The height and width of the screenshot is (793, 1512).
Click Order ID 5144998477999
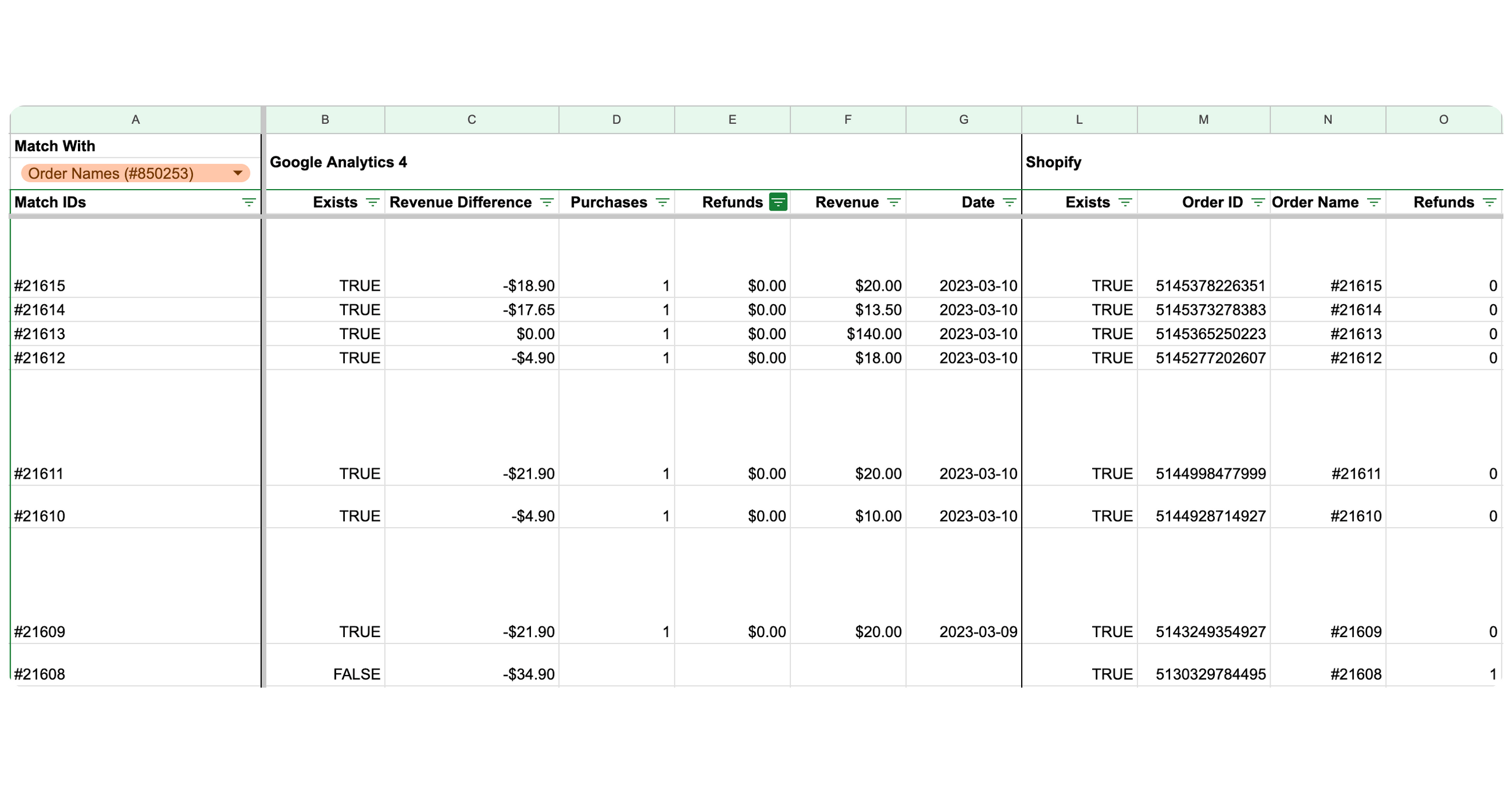pos(1210,474)
